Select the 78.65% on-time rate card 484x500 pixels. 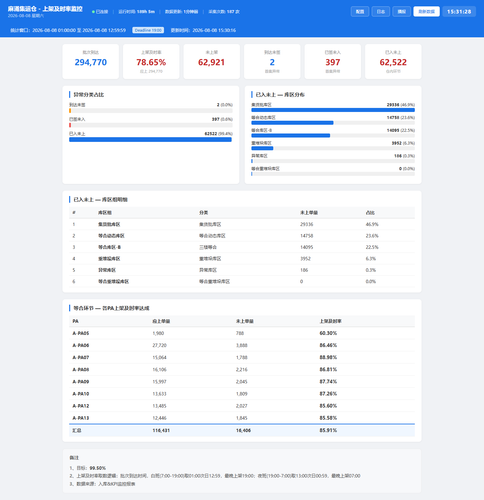(x=151, y=61)
